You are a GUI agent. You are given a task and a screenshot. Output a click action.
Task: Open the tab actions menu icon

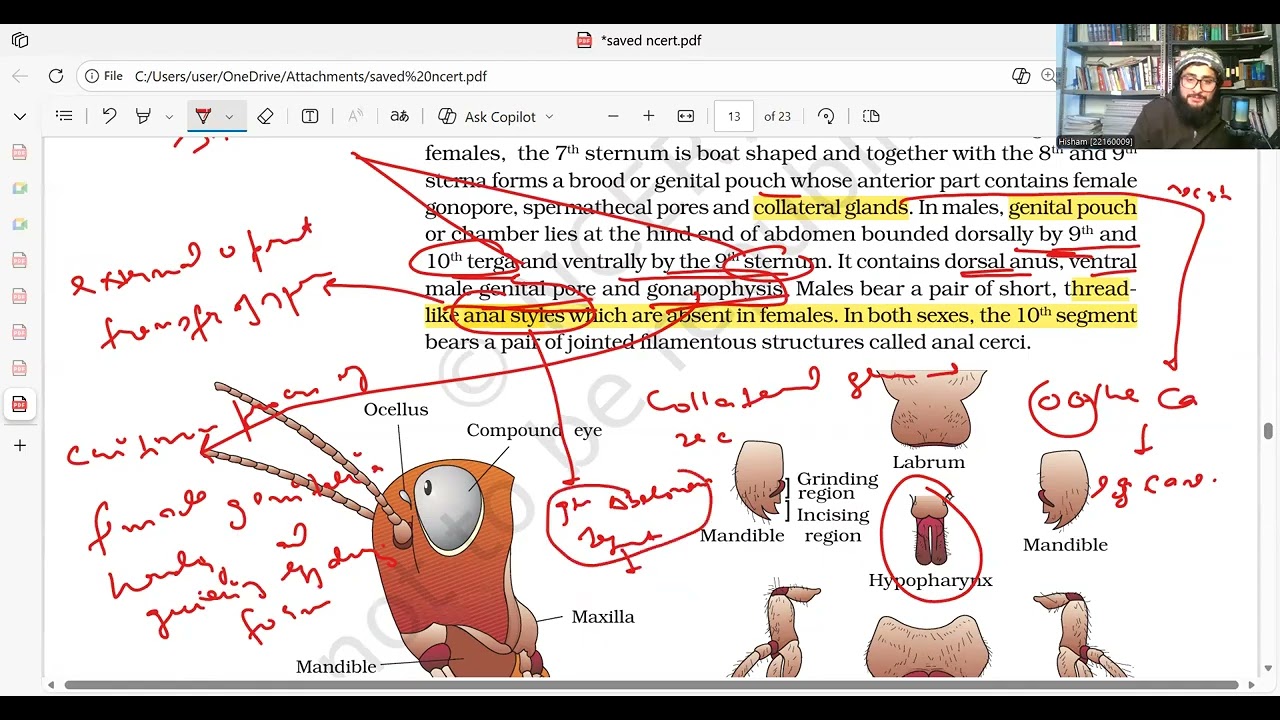[x=20, y=40]
